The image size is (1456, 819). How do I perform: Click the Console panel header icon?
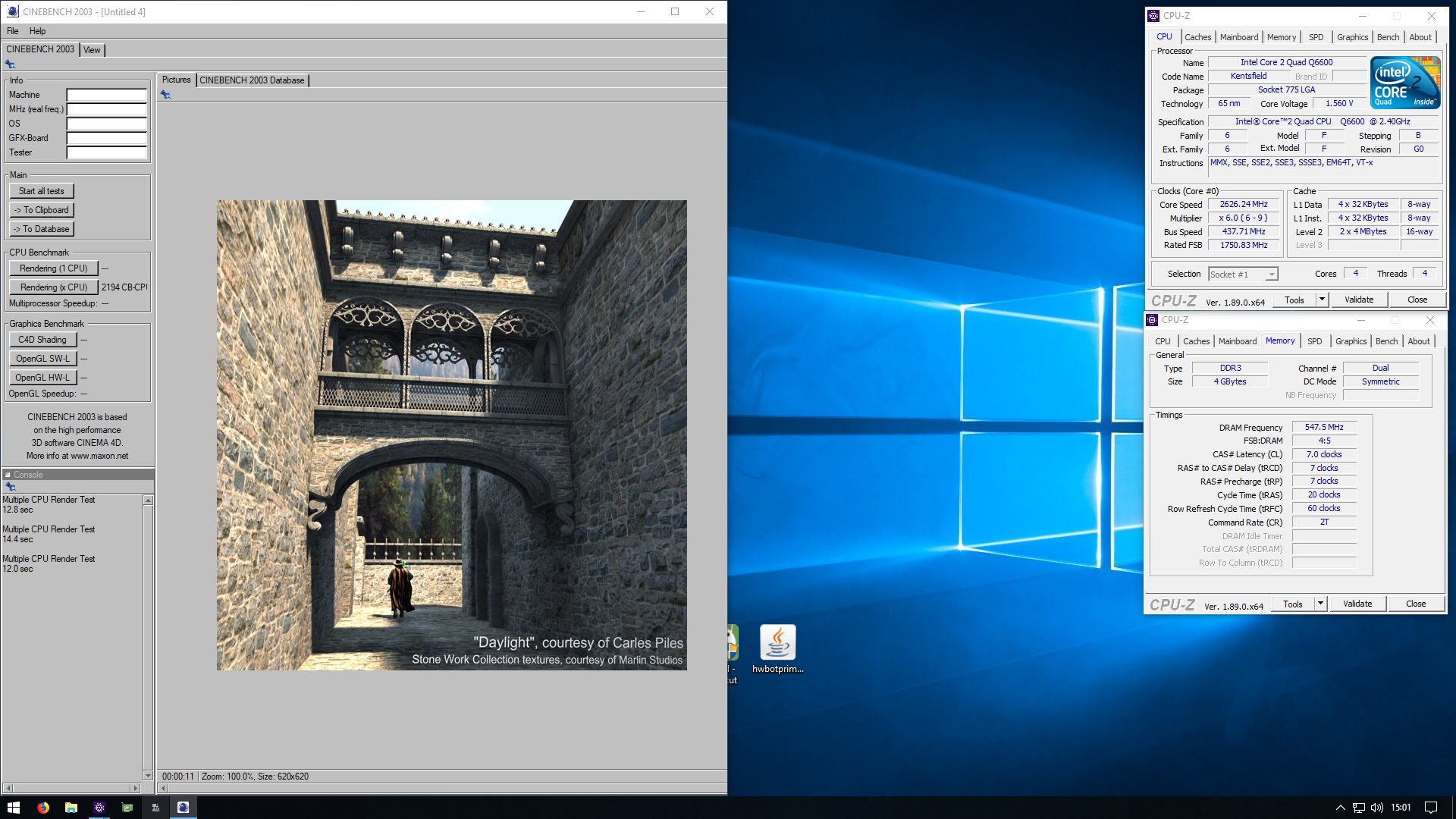[8, 475]
